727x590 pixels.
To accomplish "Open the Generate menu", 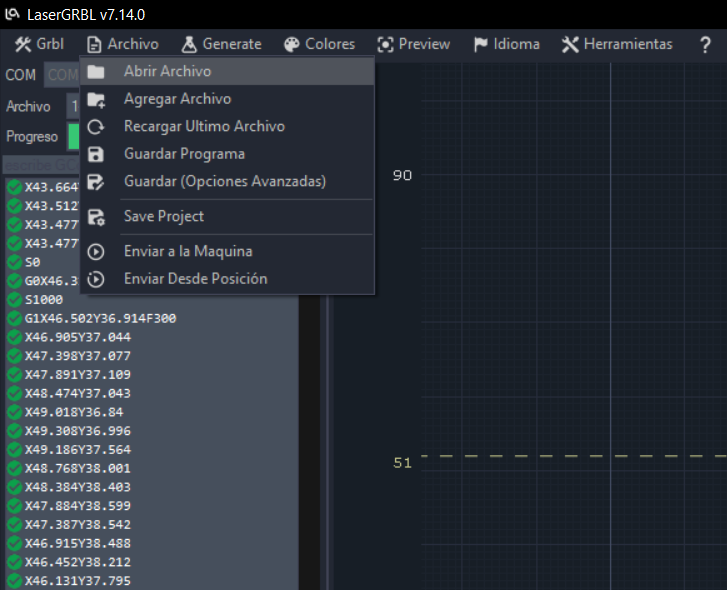I will click(x=221, y=44).
